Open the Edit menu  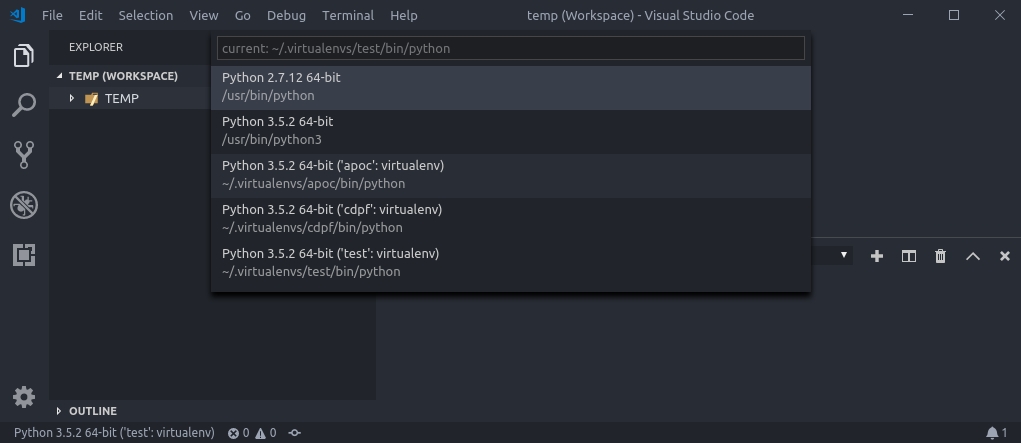pos(91,15)
